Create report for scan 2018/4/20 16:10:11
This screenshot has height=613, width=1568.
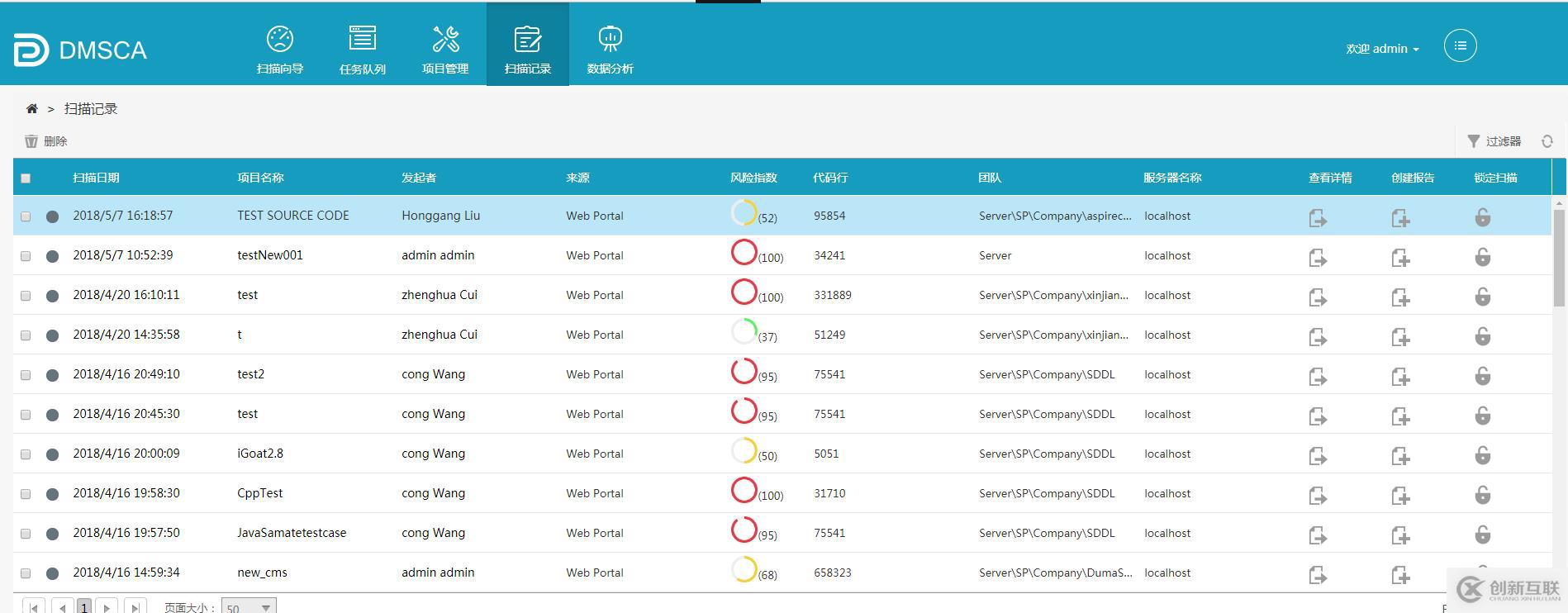[x=1400, y=297]
